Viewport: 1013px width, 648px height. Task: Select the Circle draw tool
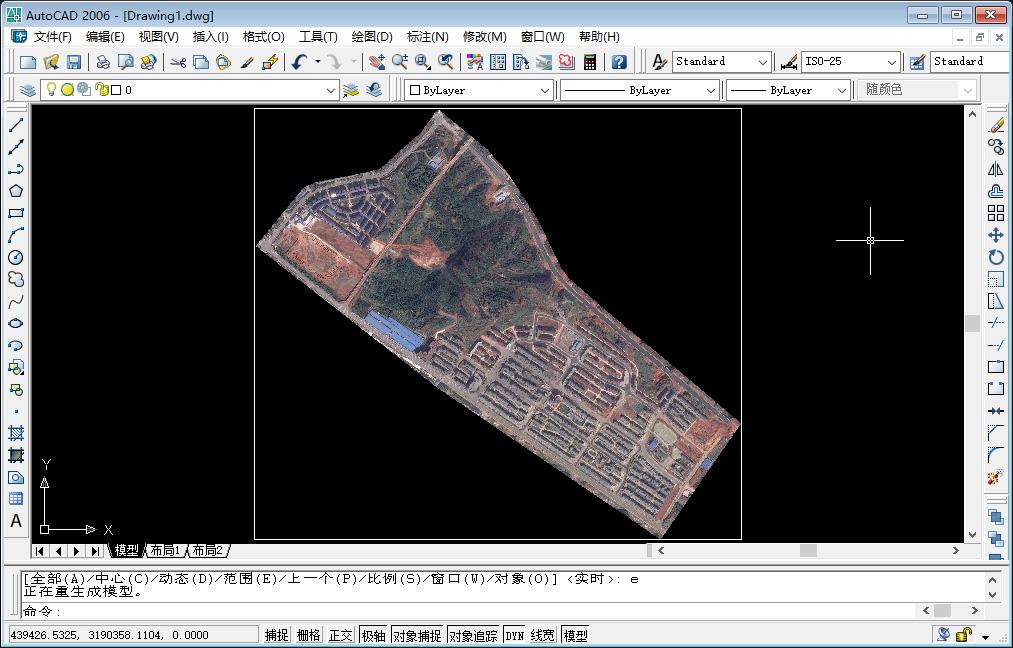click(x=16, y=257)
